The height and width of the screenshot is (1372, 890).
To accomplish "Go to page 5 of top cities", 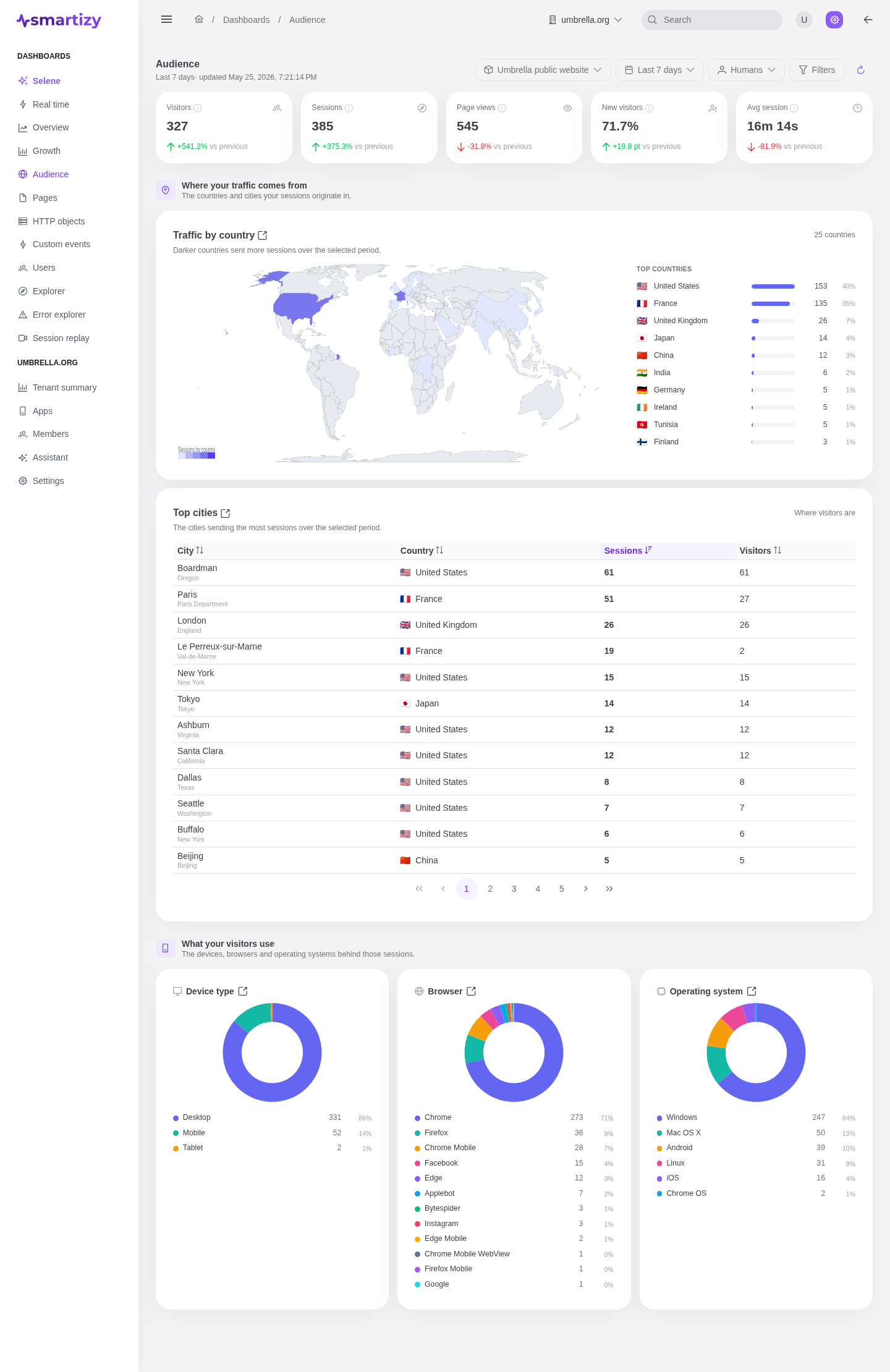I will tap(562, 889).
